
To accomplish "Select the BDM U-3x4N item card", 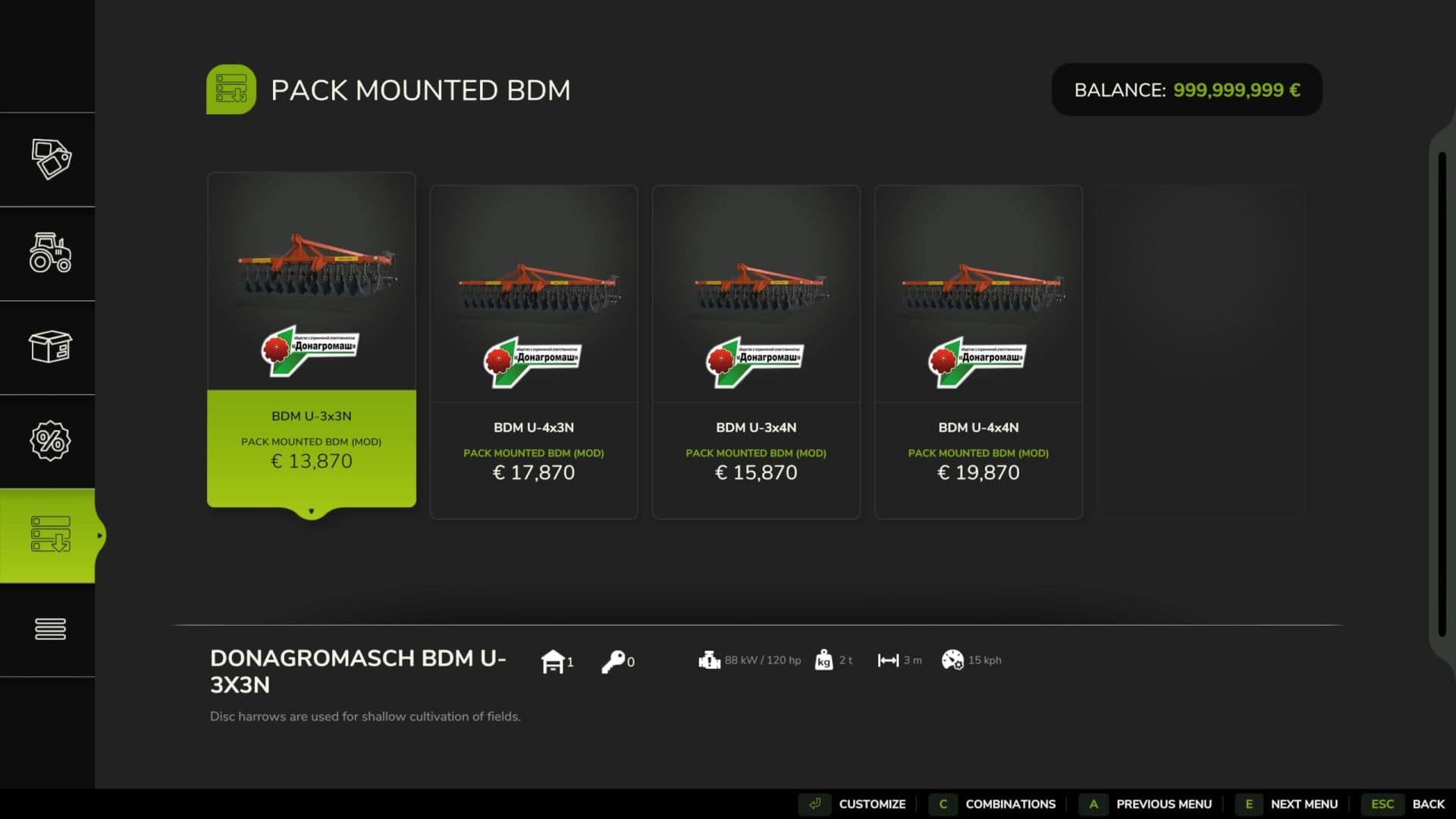I will pos(756,352).
